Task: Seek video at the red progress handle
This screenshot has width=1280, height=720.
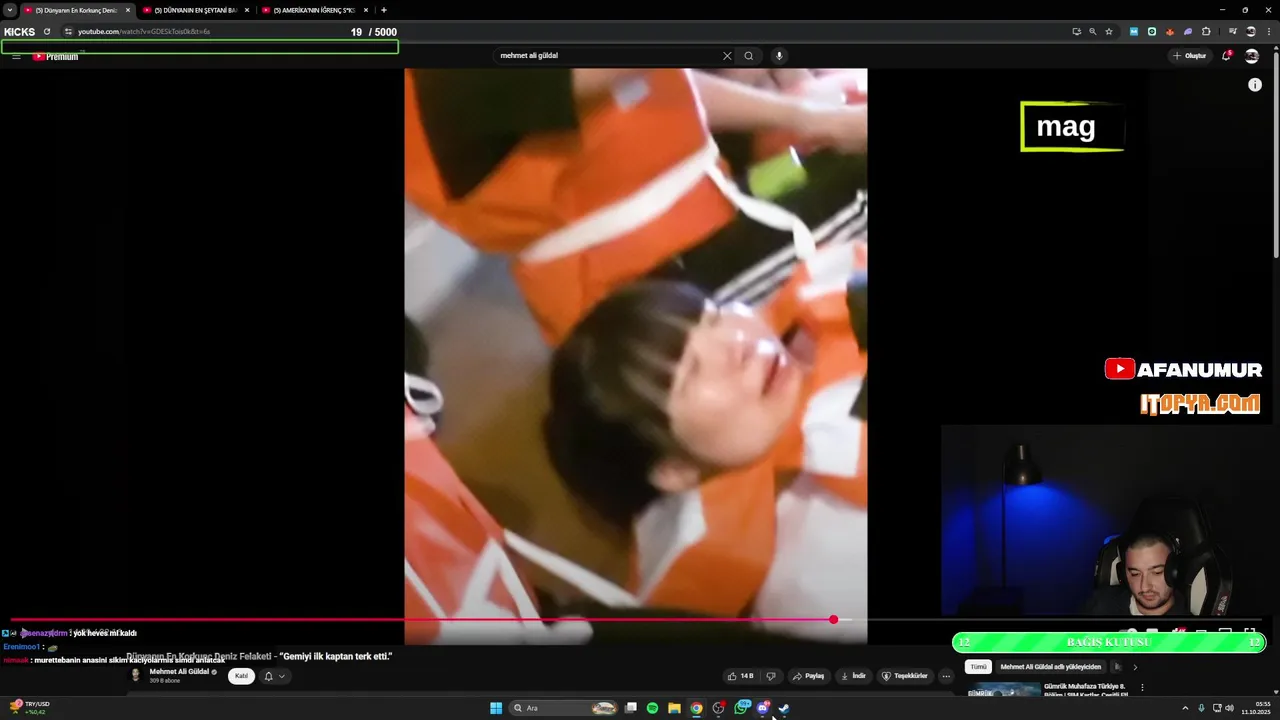Action: [x=833, y=620]
